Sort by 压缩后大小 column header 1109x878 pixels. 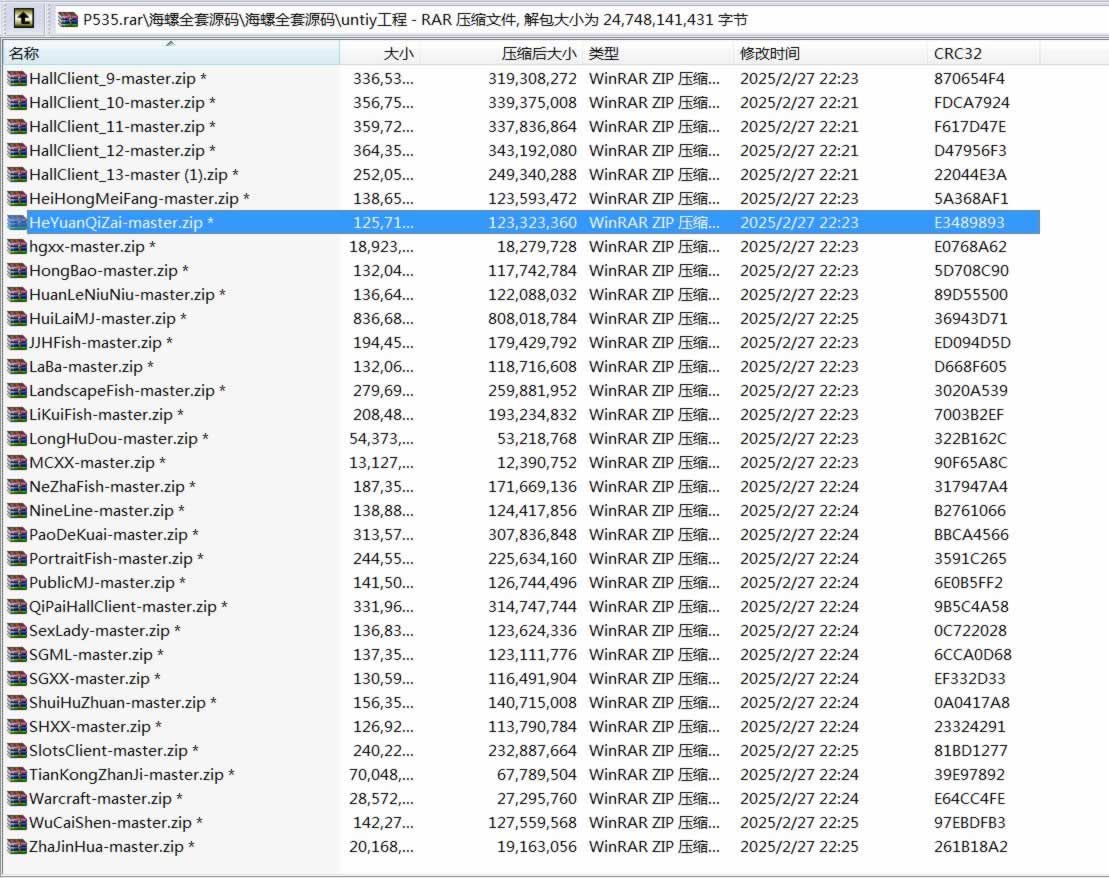coord(502,53)
